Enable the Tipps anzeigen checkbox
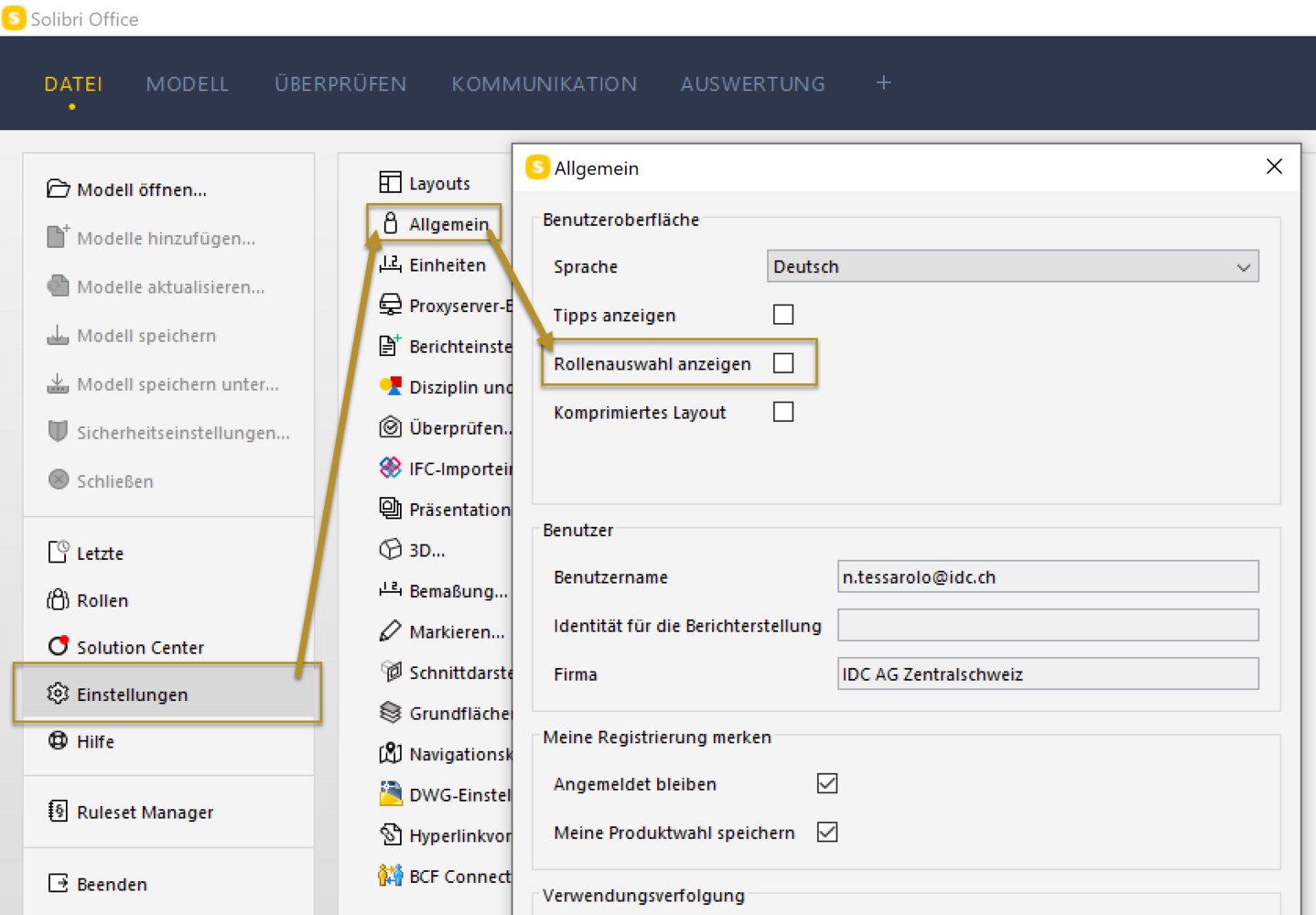This screenshot has width=1316, height=915. (783, 315)
